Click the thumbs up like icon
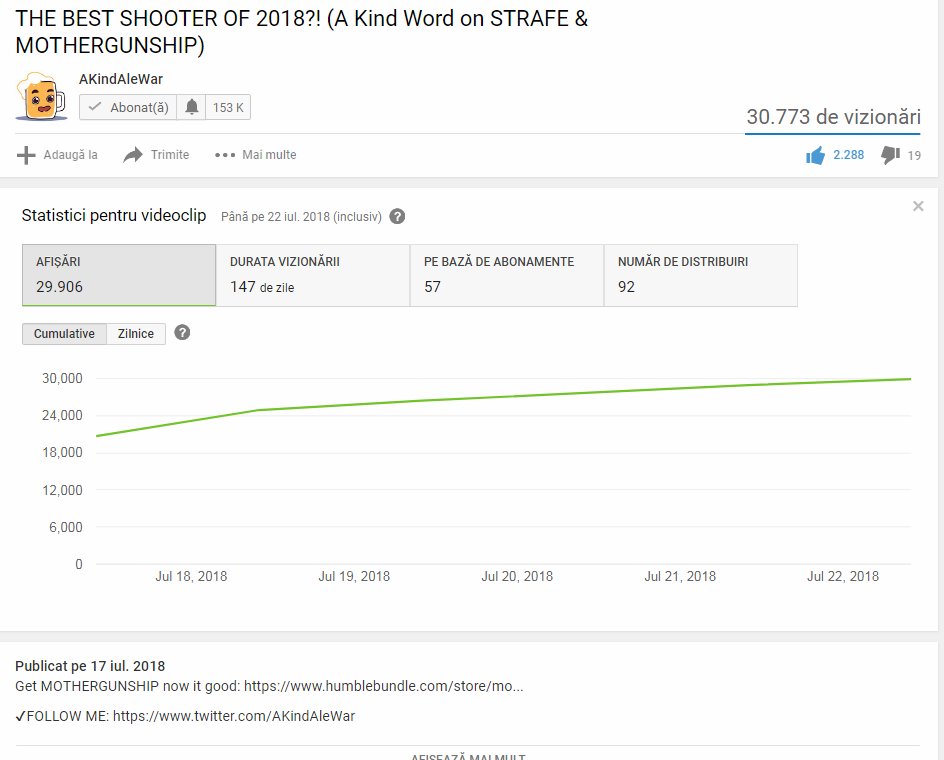This screenshot has width=944, height=760. [x=815, y=155]
